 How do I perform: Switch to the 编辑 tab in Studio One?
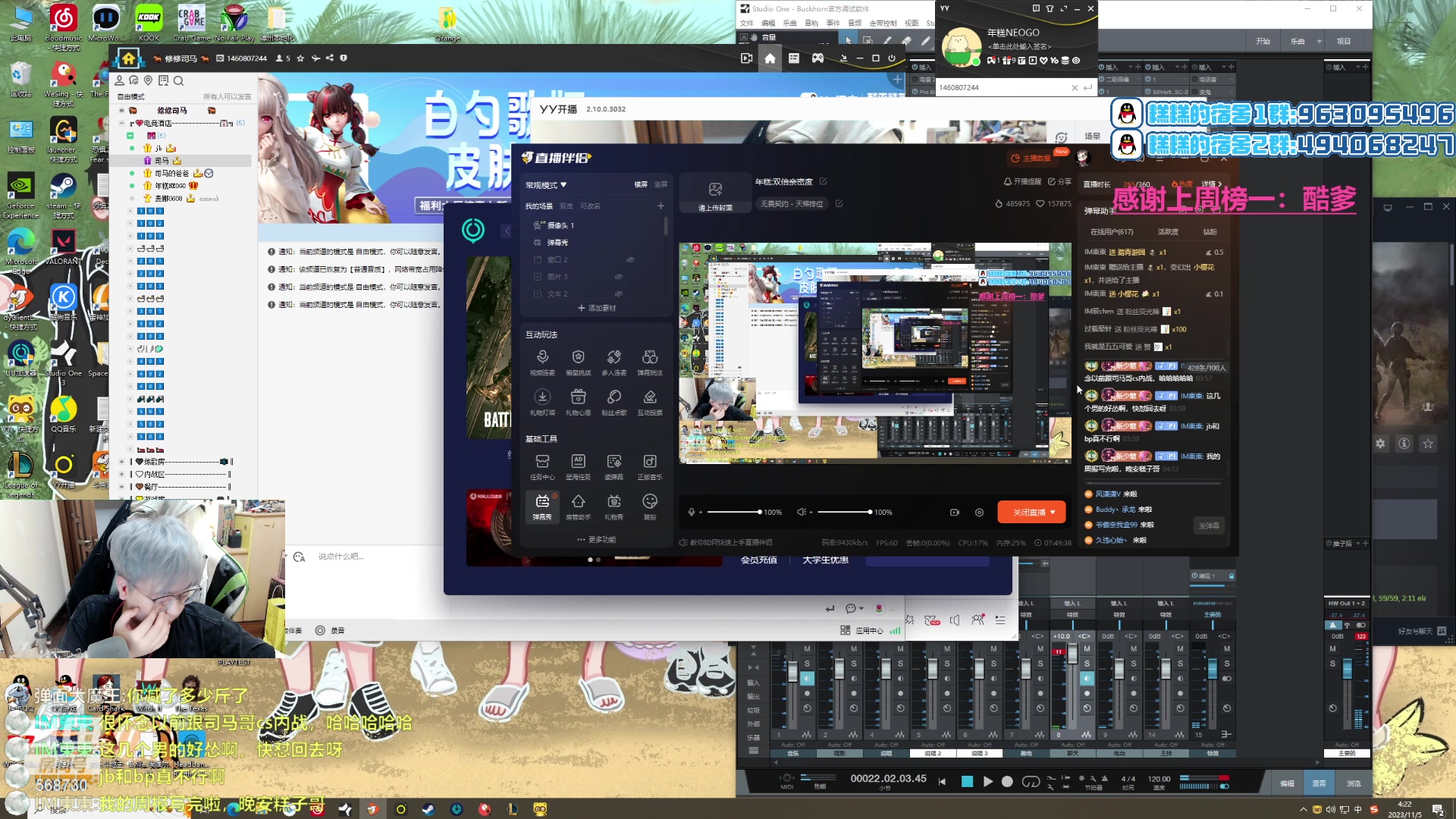click(x=1288, y=783)
